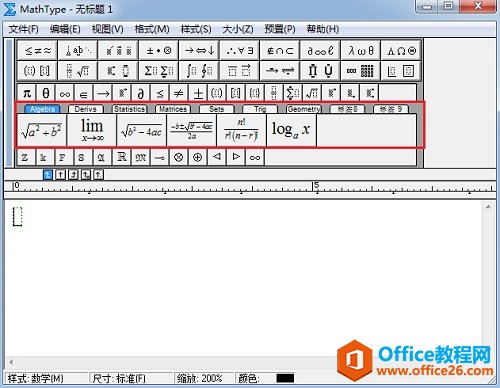500x388 pixels.
Task: Insert the plus-minus symbol ± in small bar
Action: [198, 93]
